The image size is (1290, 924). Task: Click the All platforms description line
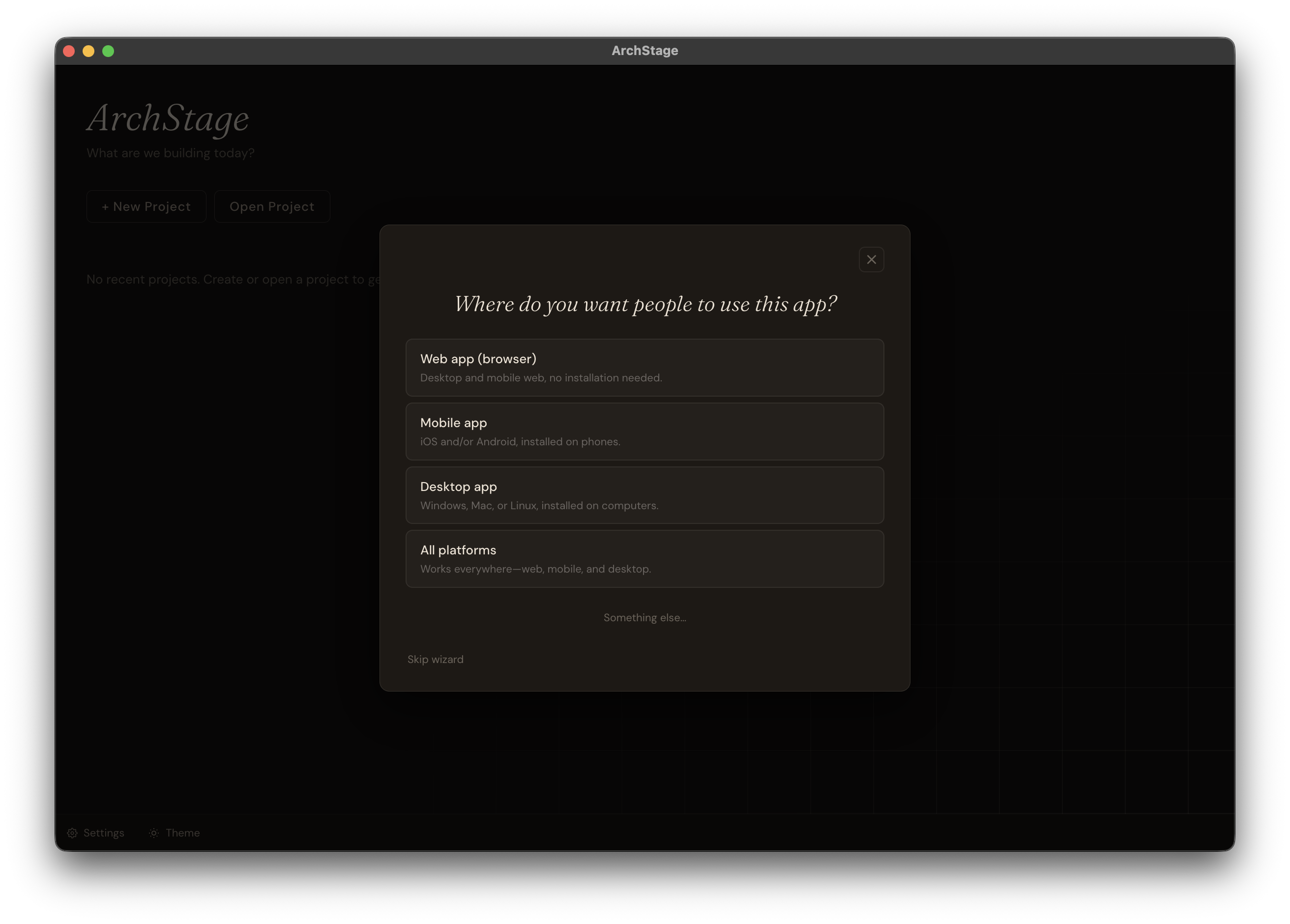pos(535,568)
